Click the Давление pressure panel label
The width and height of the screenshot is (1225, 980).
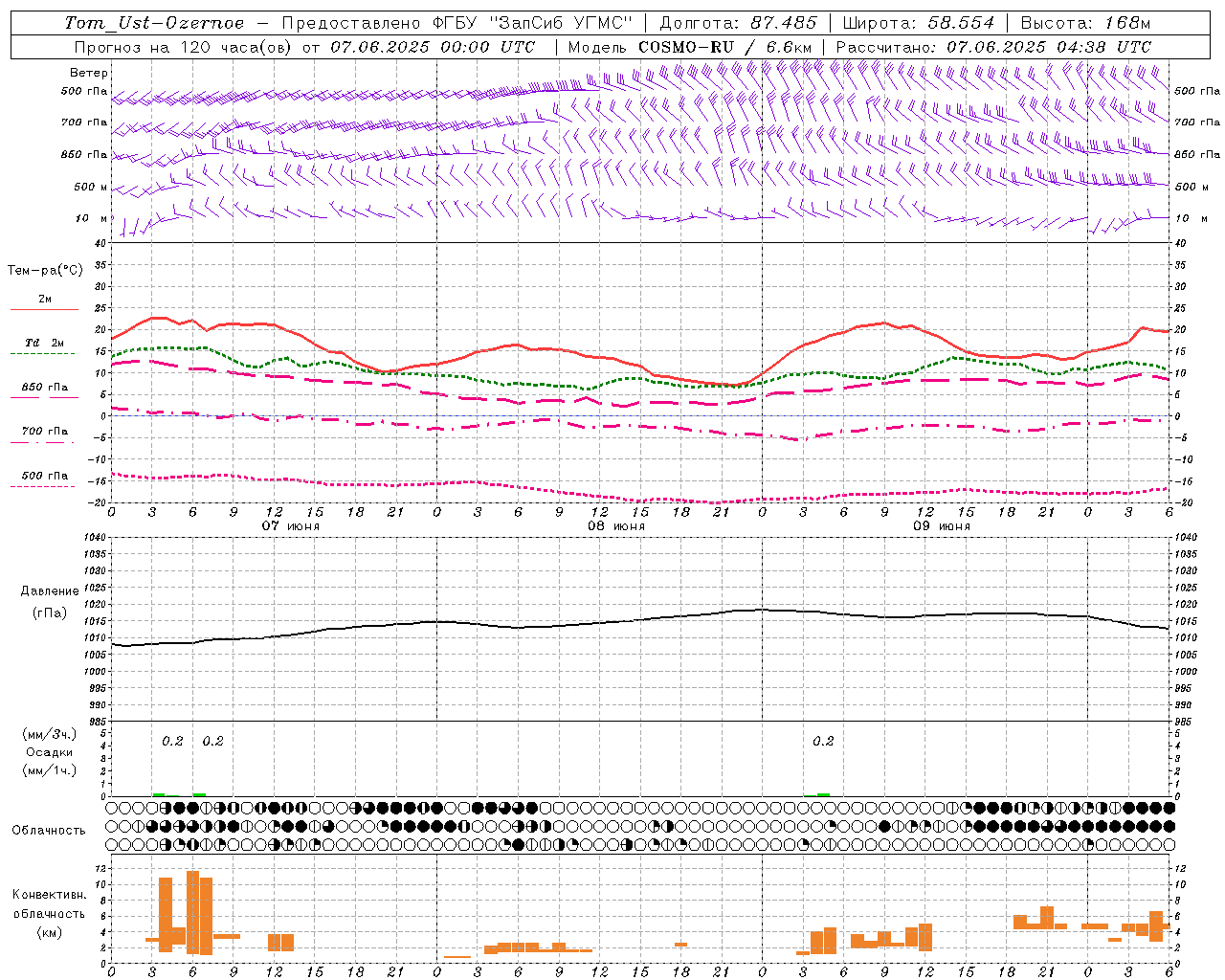point(50,591)
